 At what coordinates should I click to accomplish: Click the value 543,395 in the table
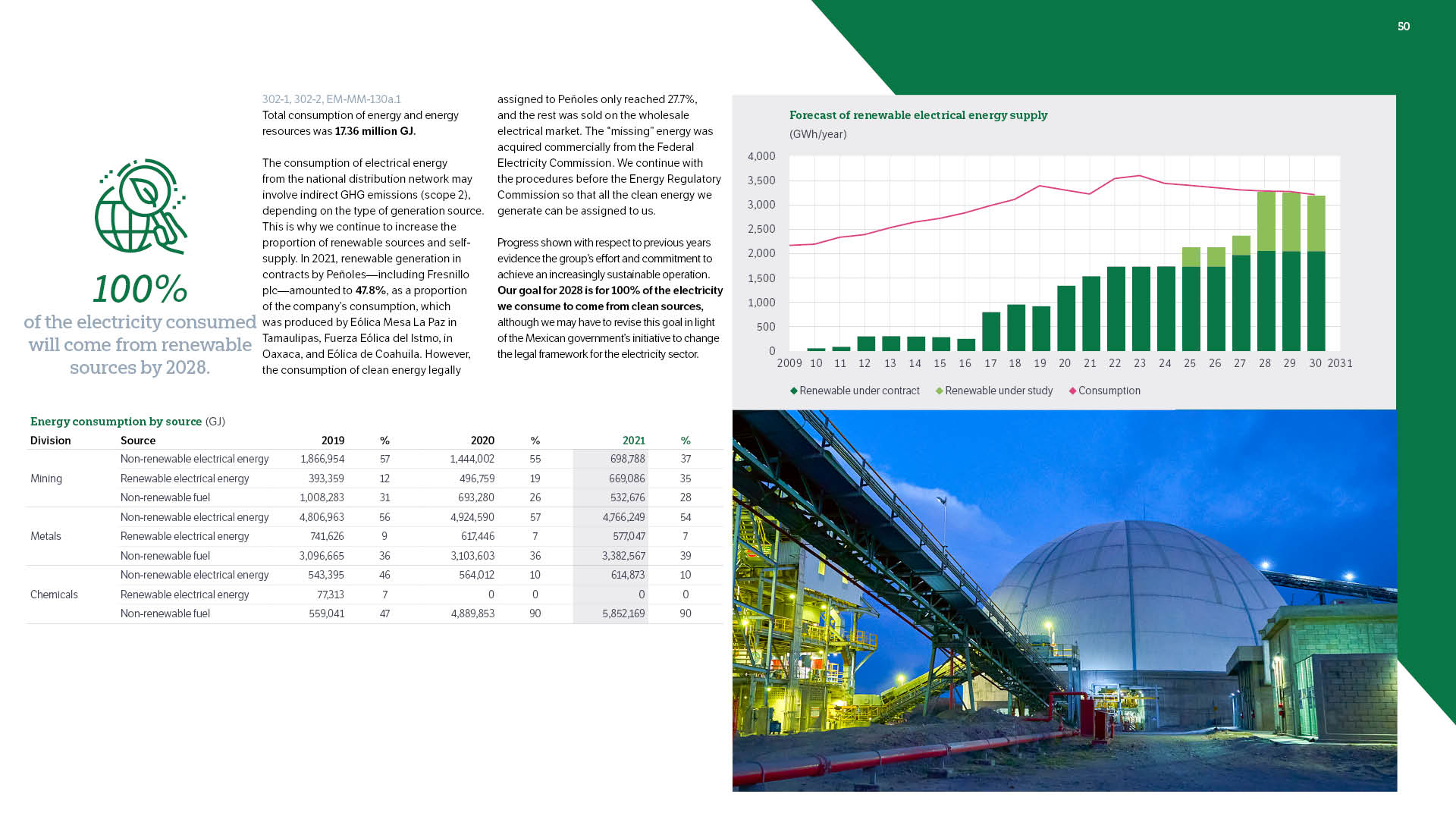[326, 575]
